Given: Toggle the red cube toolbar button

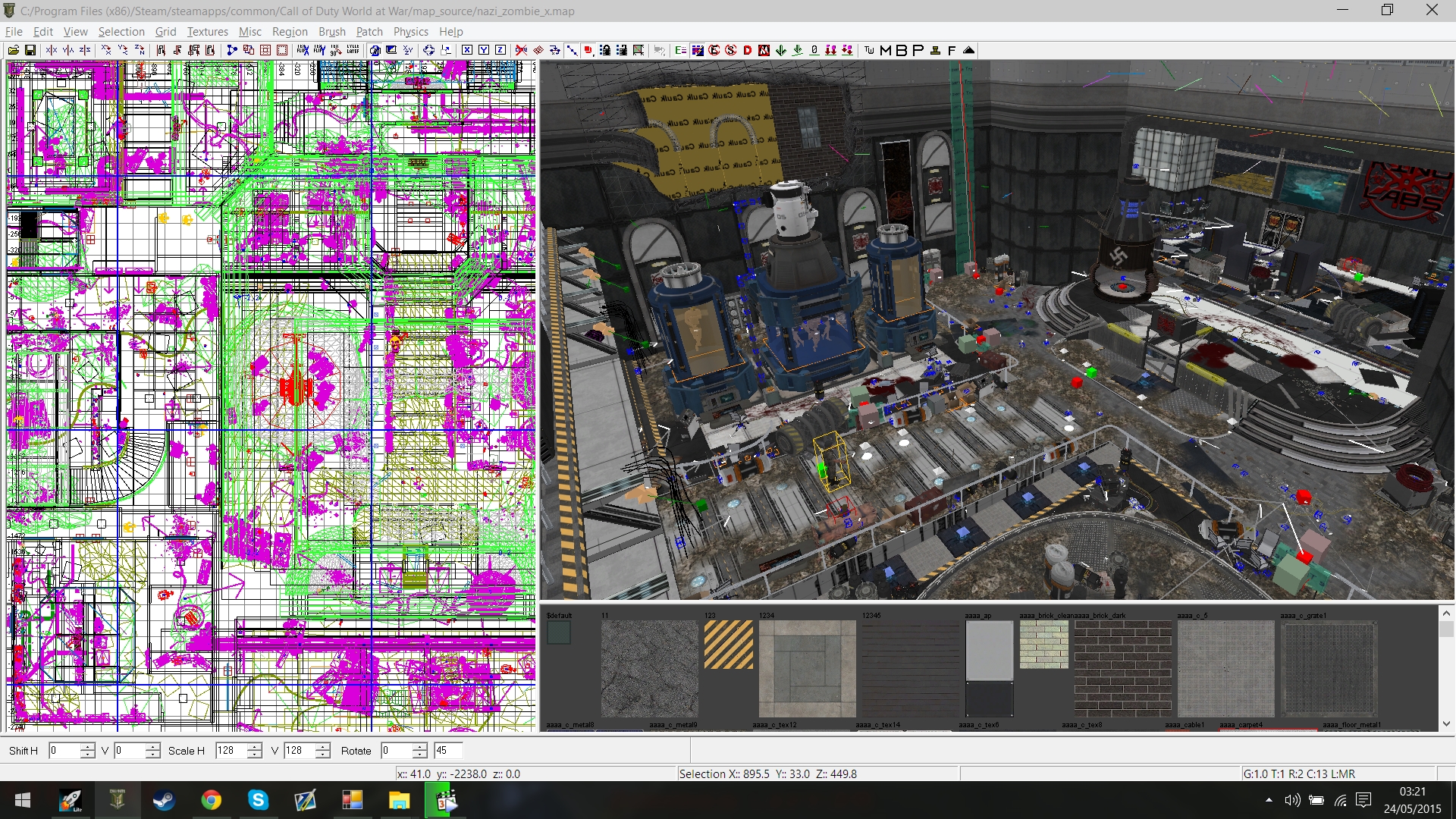Looking at the screenshot, I should click(x=588, y=50).
